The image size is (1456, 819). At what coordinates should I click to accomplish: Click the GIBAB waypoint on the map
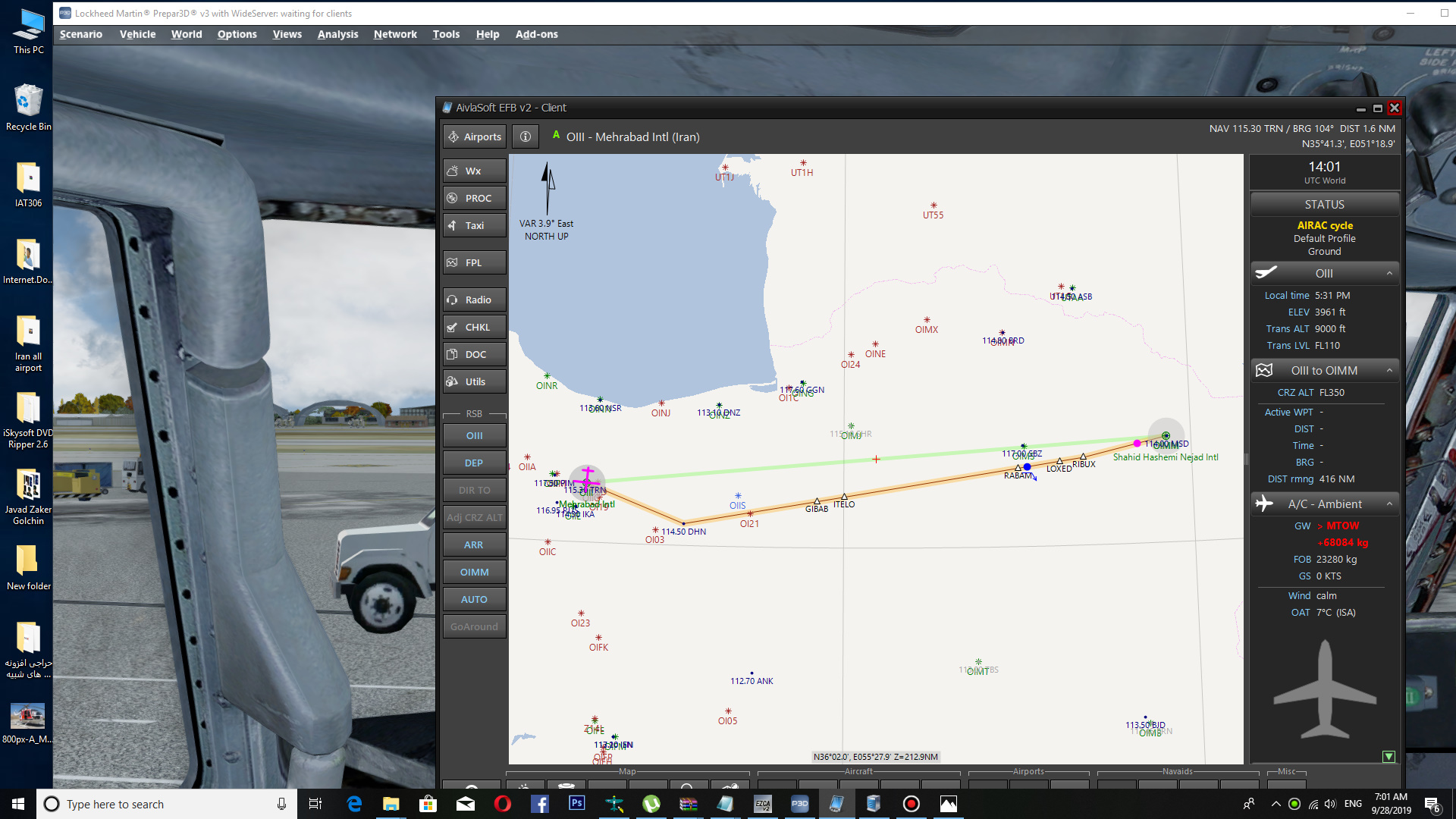pos(817,502)
